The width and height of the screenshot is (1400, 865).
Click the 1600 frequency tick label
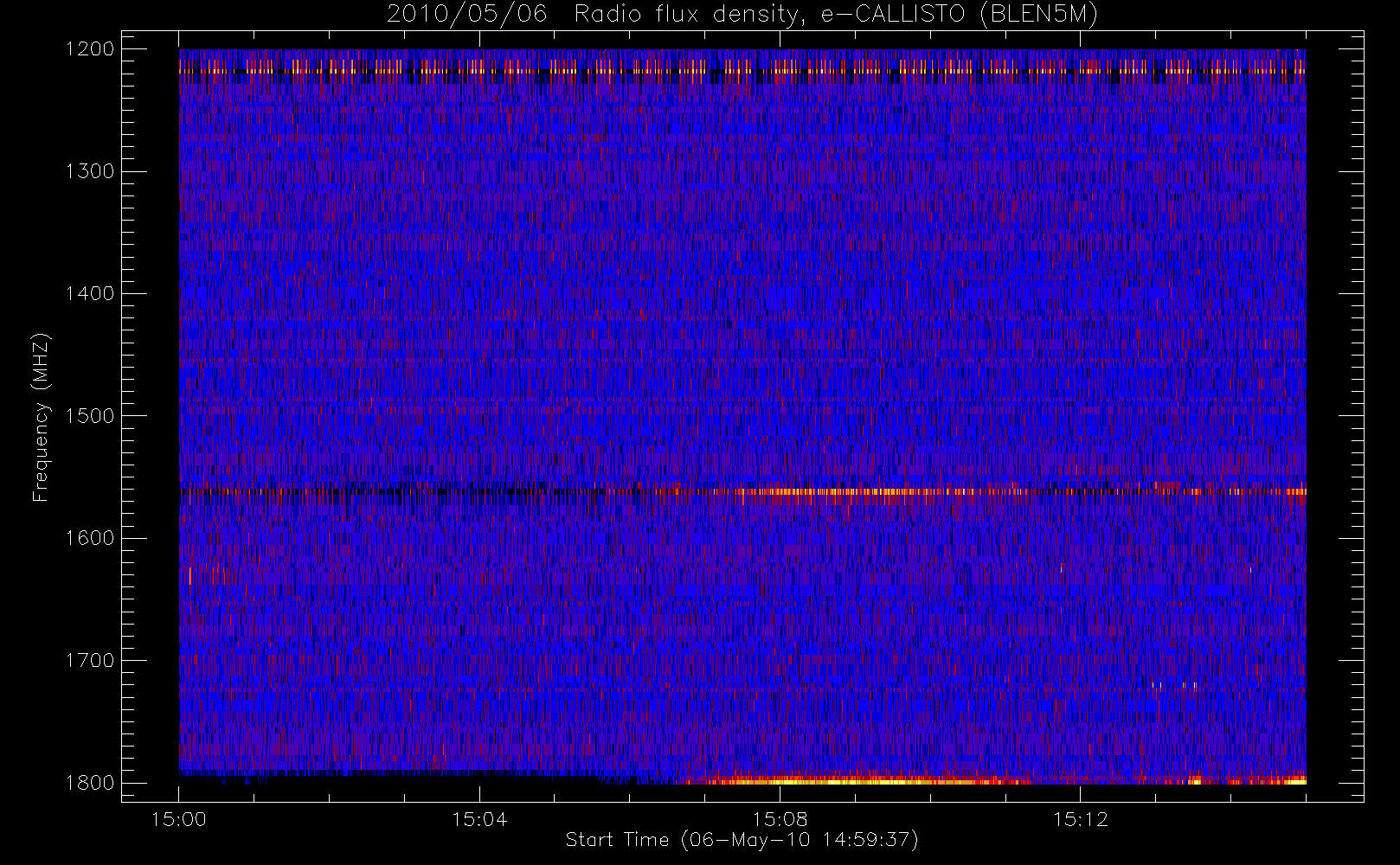coord(90,538)
